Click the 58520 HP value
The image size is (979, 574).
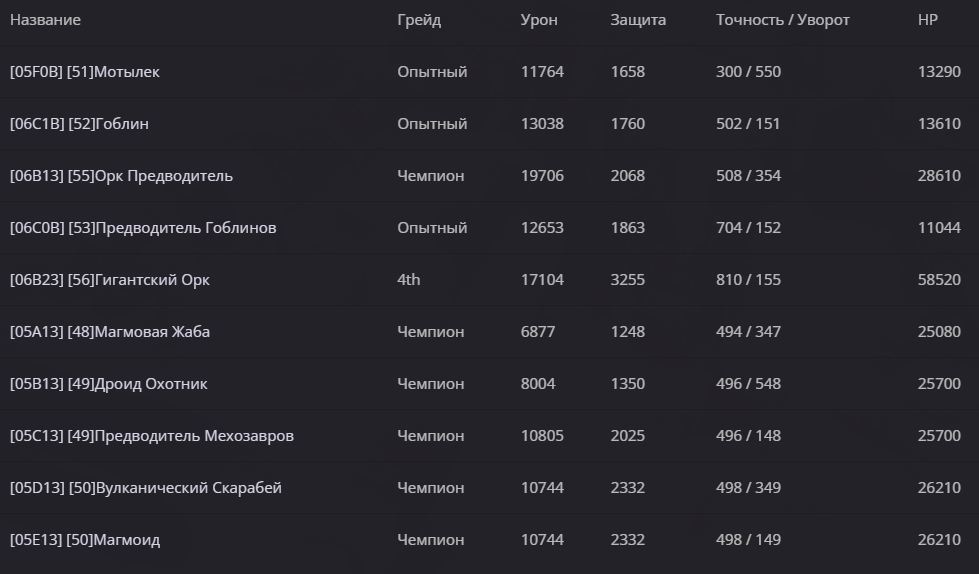coord(939,280)
